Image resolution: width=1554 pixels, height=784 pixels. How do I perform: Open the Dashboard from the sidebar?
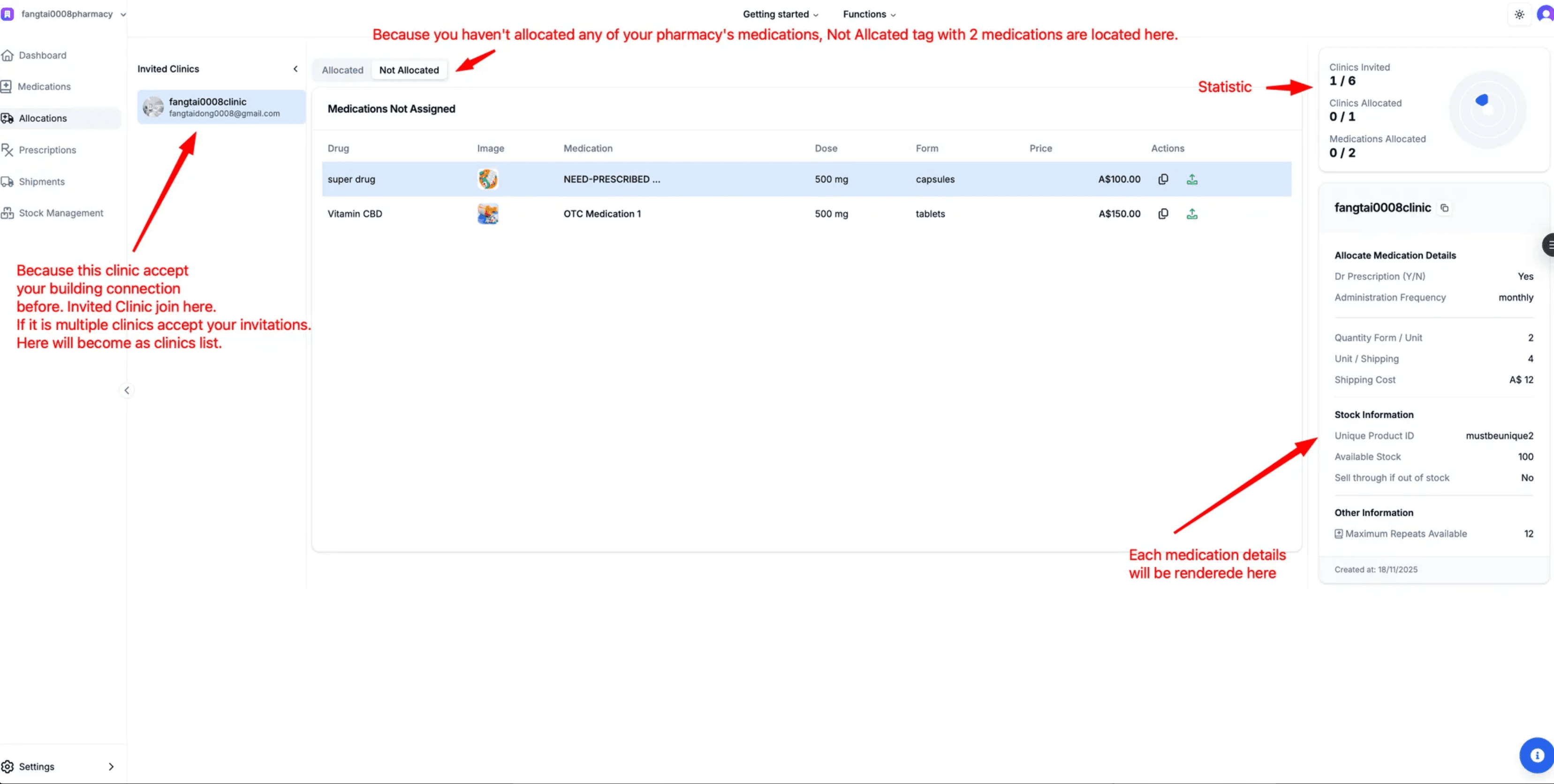[42, 55]
